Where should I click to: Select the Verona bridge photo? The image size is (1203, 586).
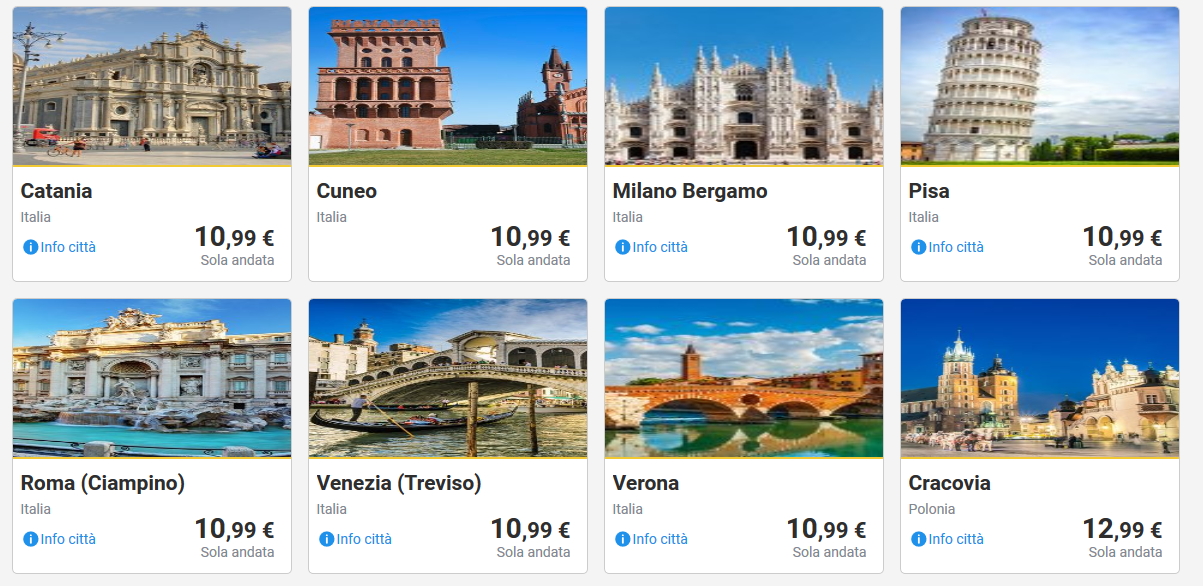click(x=744, y=378)
